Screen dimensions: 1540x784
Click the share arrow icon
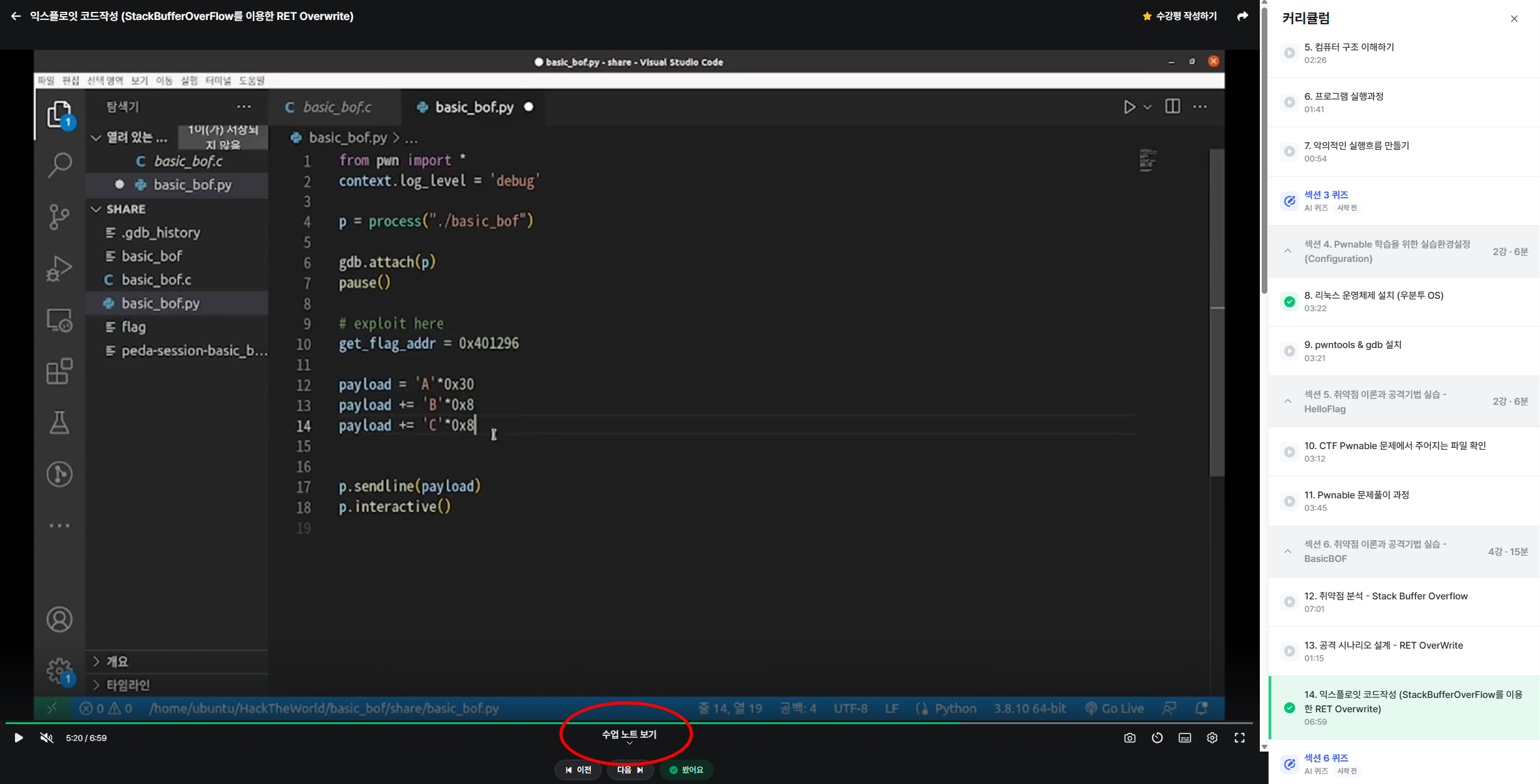1242,16
